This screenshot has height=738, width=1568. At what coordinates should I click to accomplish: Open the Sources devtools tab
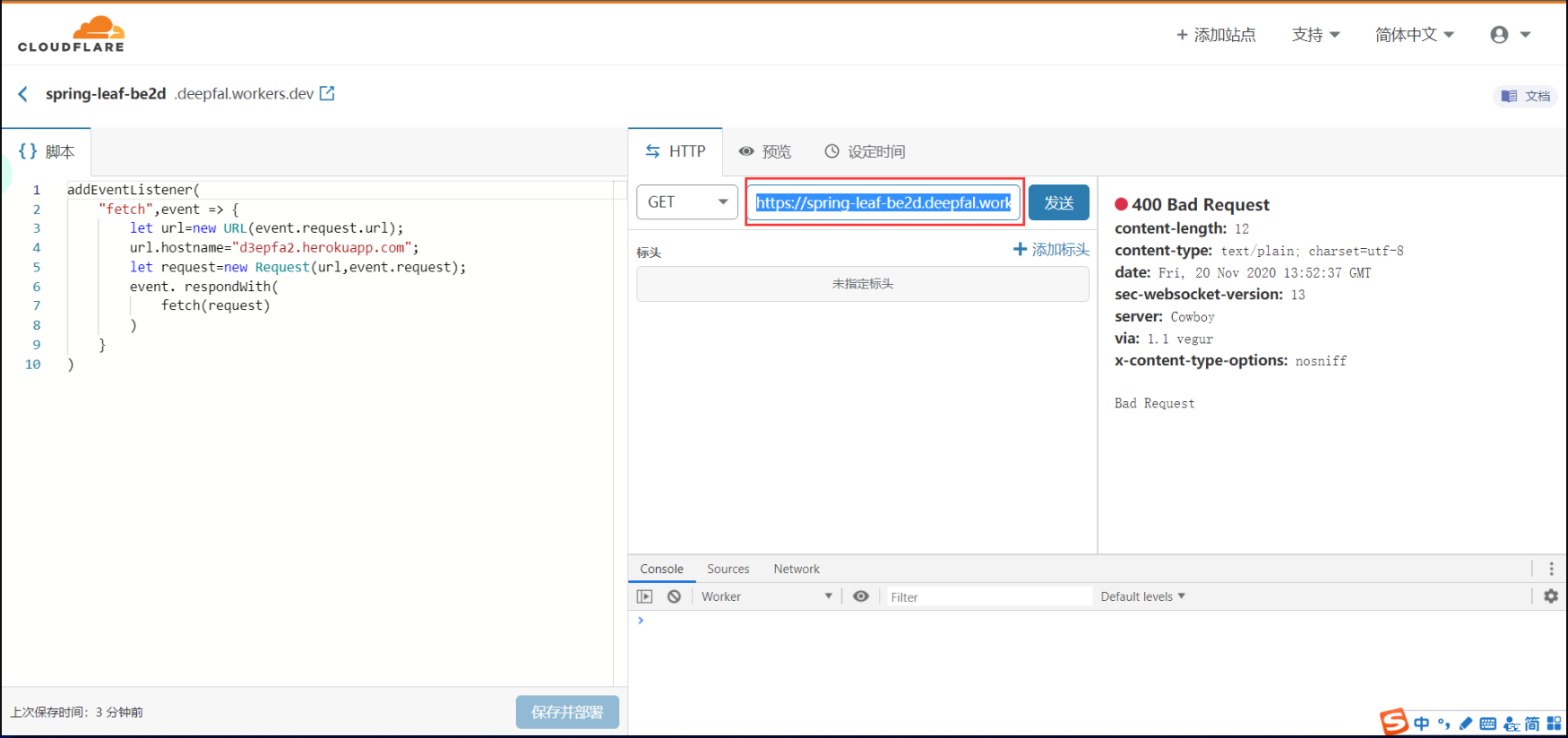point(728,569)
